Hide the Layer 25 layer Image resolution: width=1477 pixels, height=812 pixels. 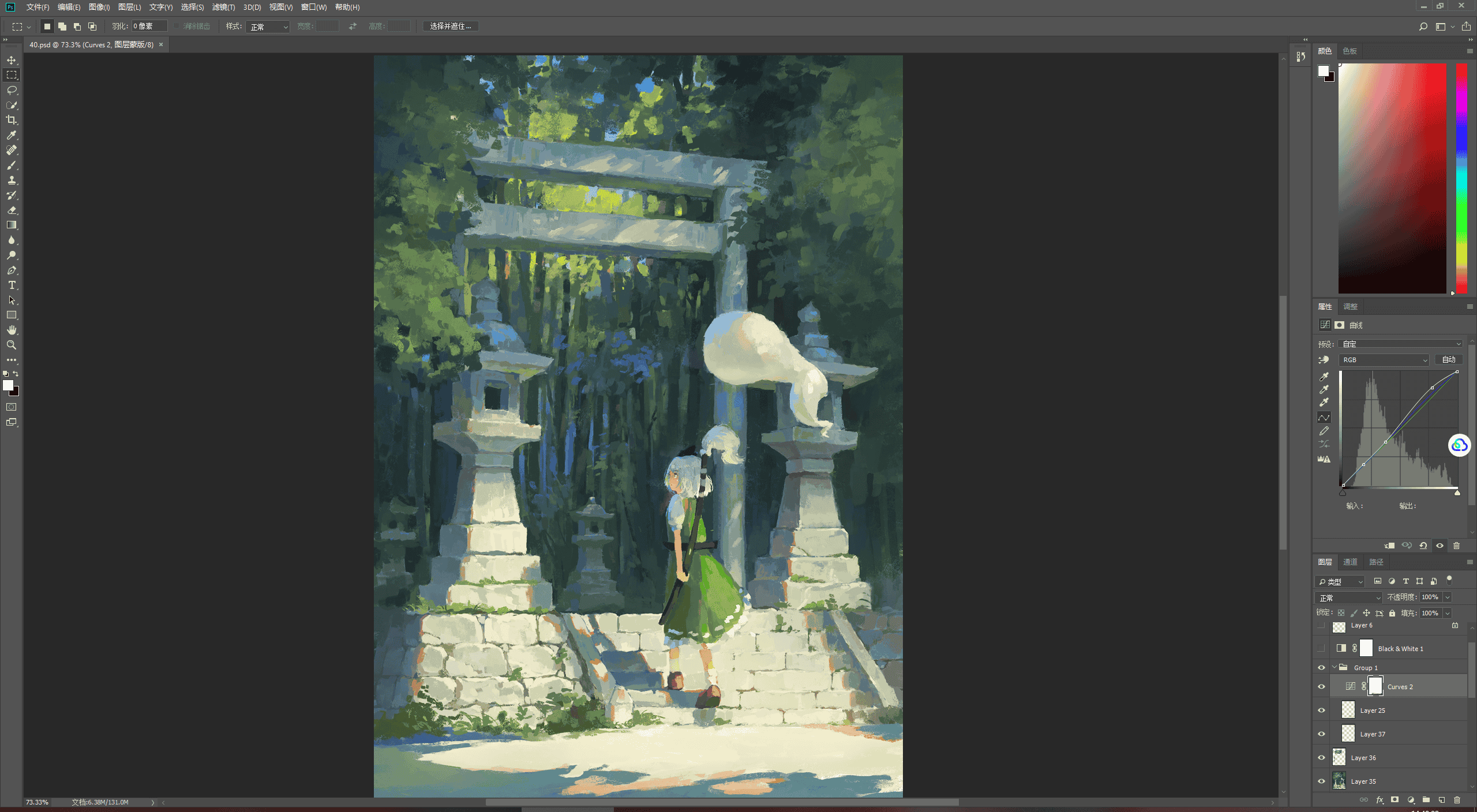coord(1321,710)
